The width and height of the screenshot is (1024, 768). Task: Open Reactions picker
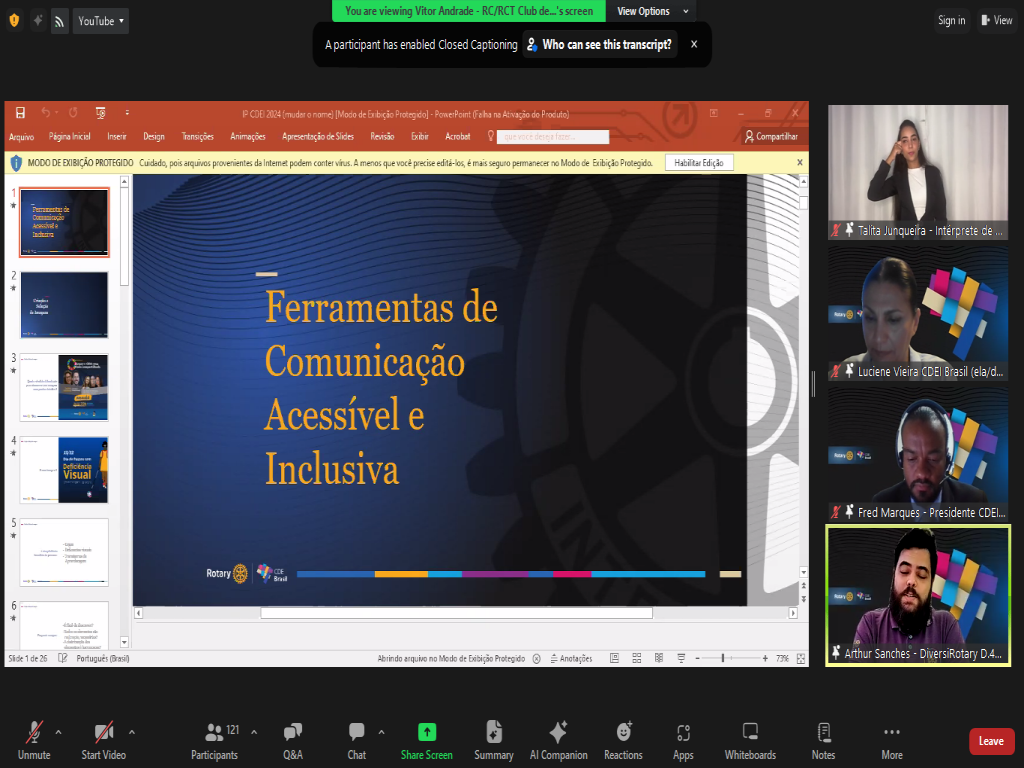[623, 741]
